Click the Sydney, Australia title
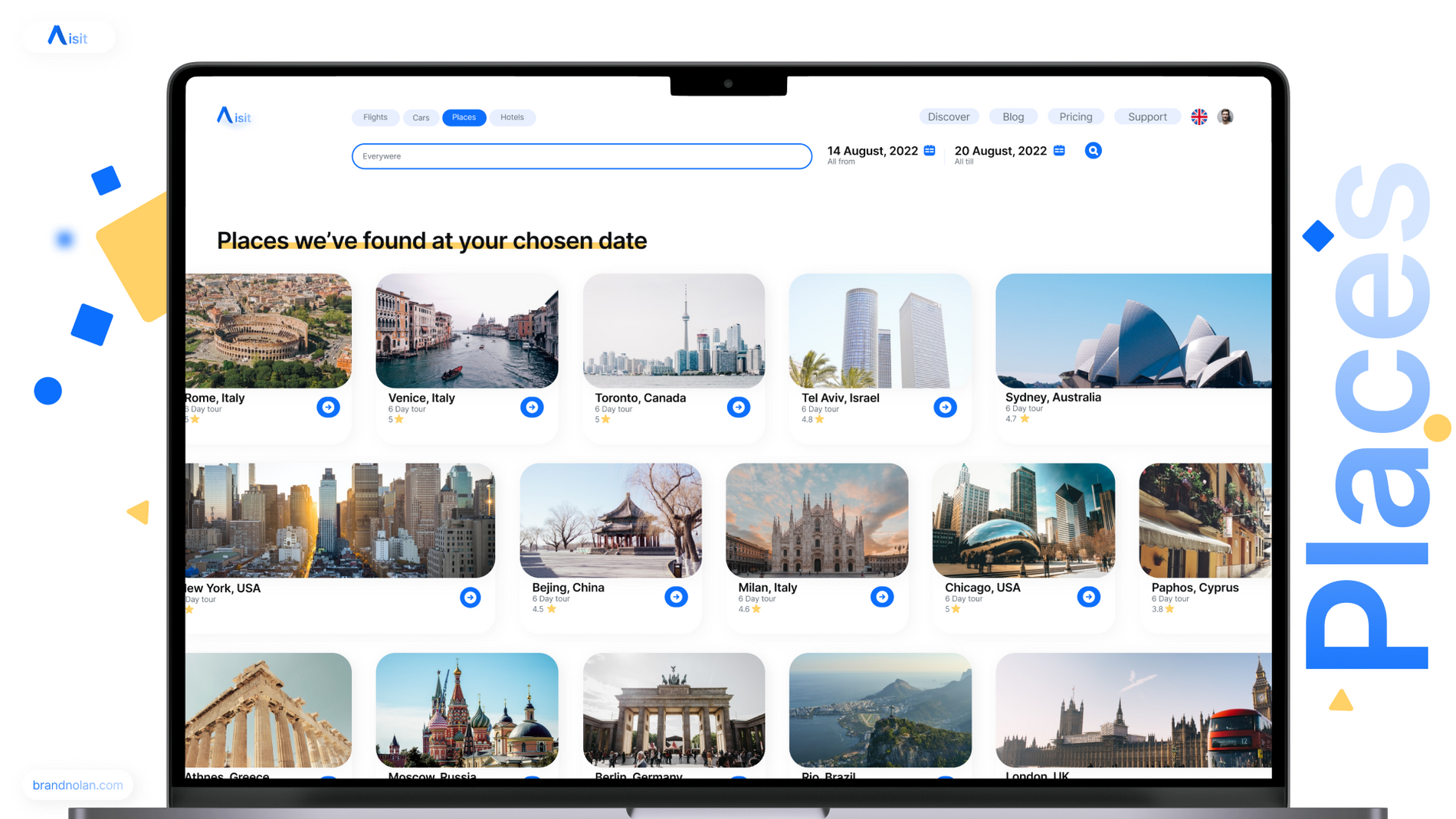The image size is (1456, 819). point(1053,397)
